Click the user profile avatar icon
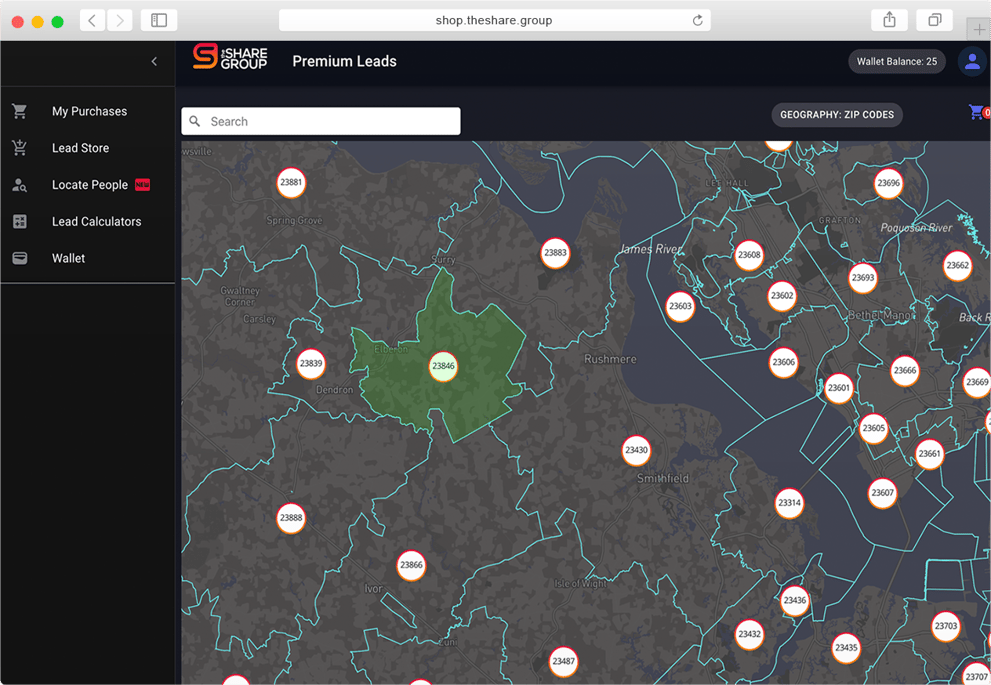The height and width of the screenshot is (685, 991). tap(971, 61)
